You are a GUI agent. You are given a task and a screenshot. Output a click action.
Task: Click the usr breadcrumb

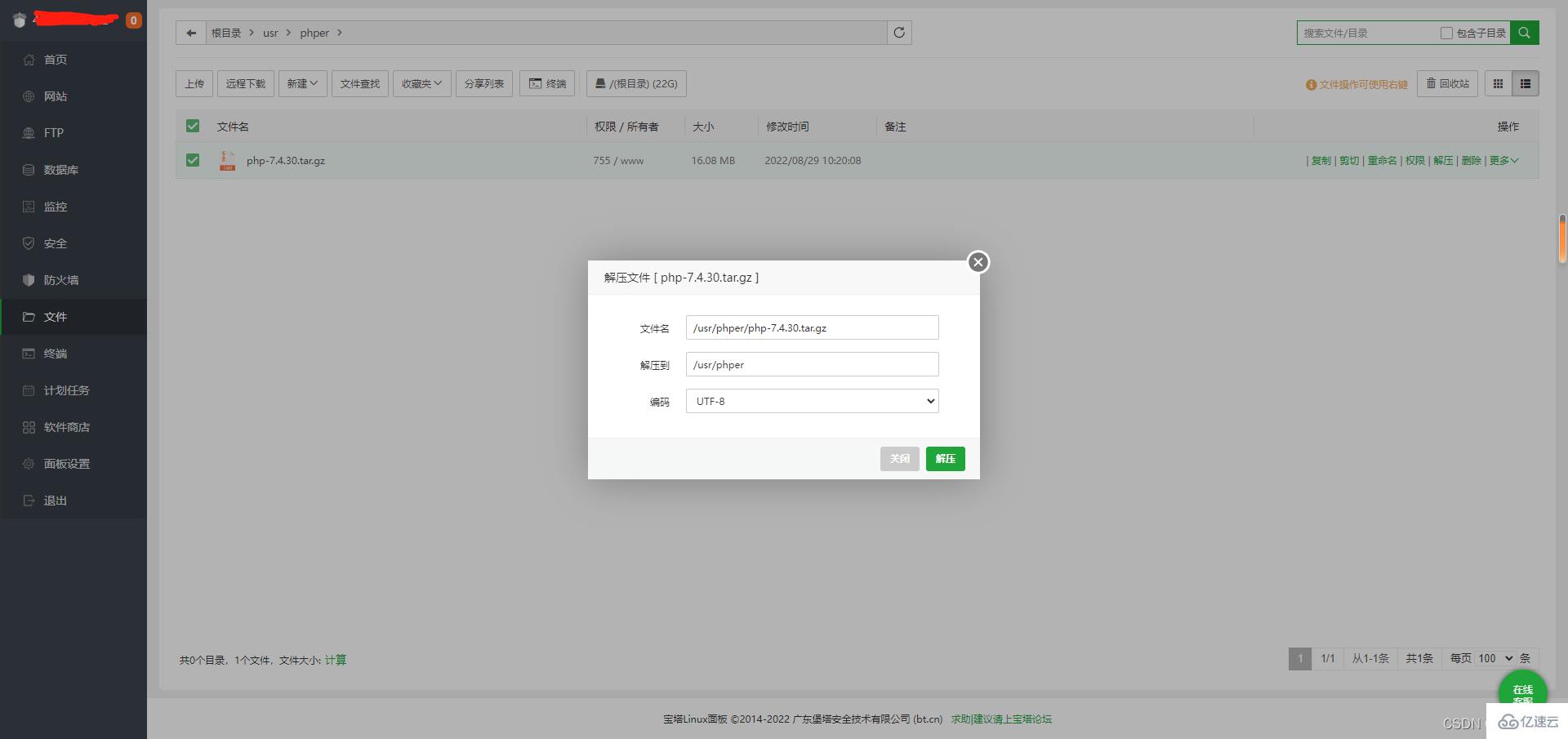pyautogui.click(x=270, y=33)
